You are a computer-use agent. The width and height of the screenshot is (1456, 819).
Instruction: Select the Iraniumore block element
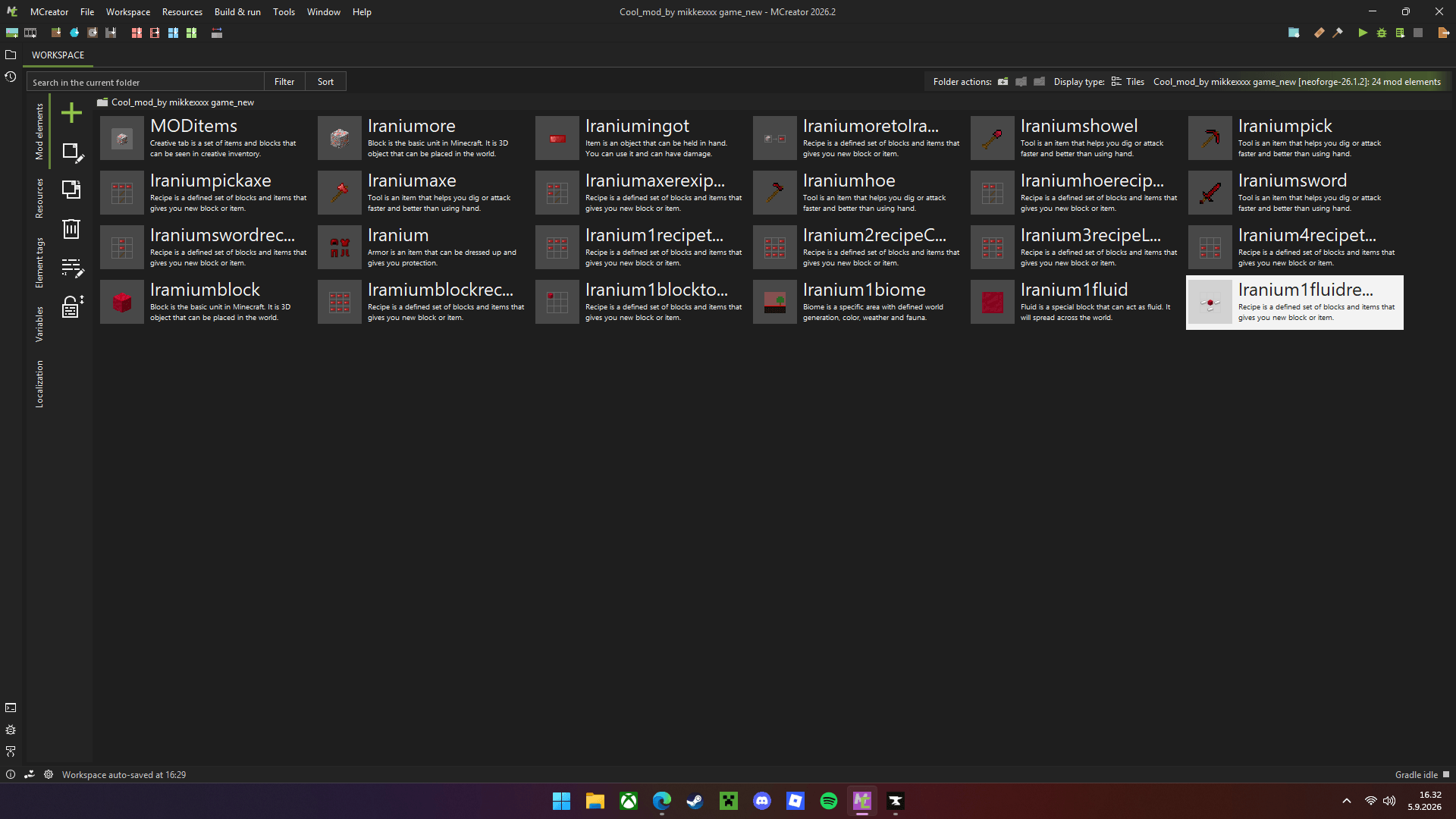click(x=424, y=138)
